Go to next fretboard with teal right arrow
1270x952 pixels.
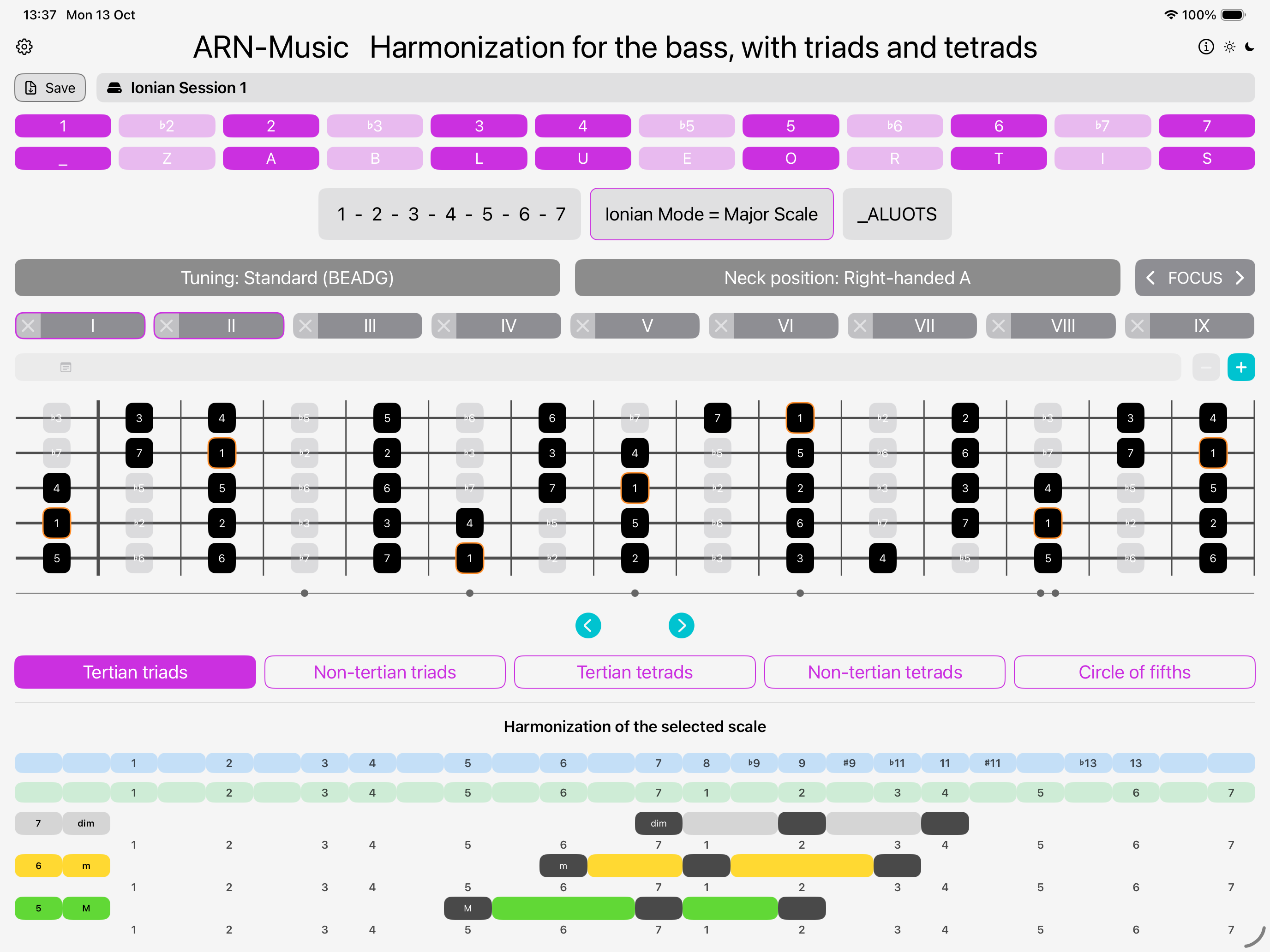[x=681, y=625]
